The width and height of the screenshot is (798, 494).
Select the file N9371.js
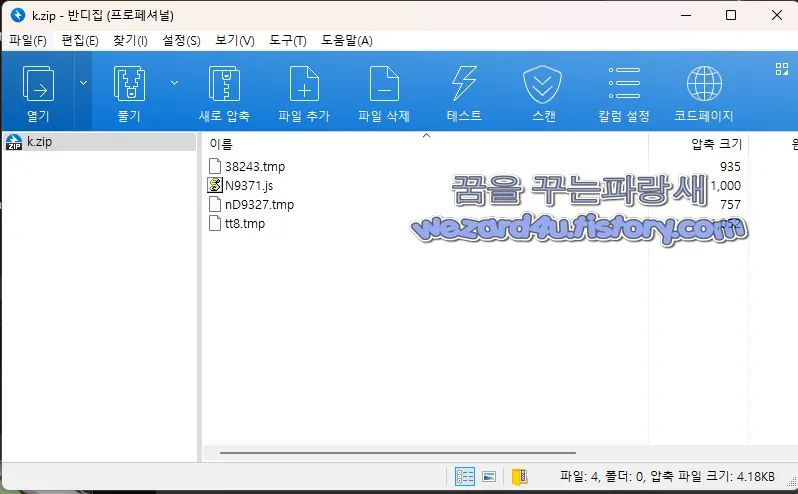click(249, 186)
